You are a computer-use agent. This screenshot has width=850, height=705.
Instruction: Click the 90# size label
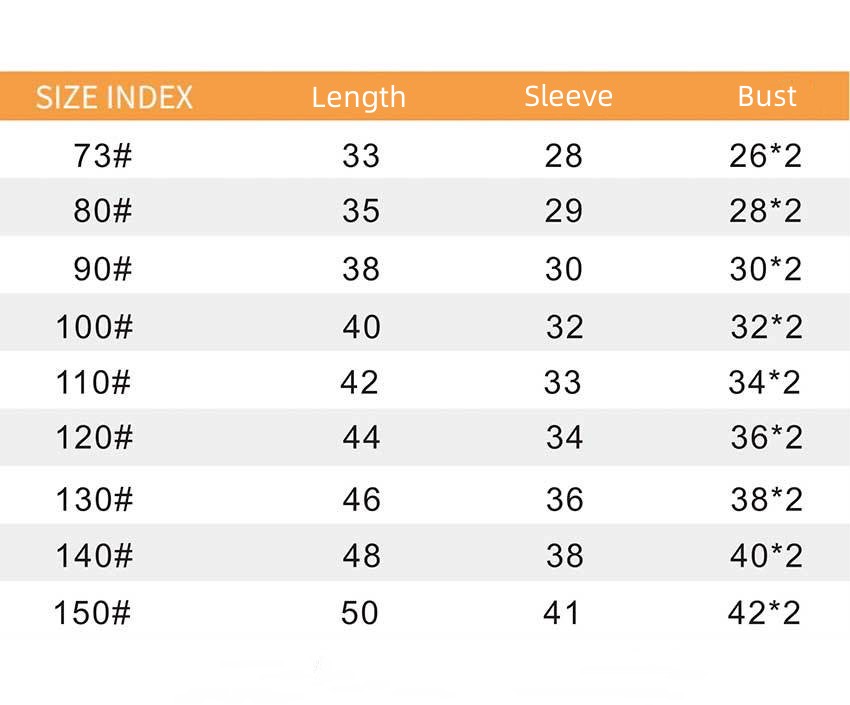point(102,269)
